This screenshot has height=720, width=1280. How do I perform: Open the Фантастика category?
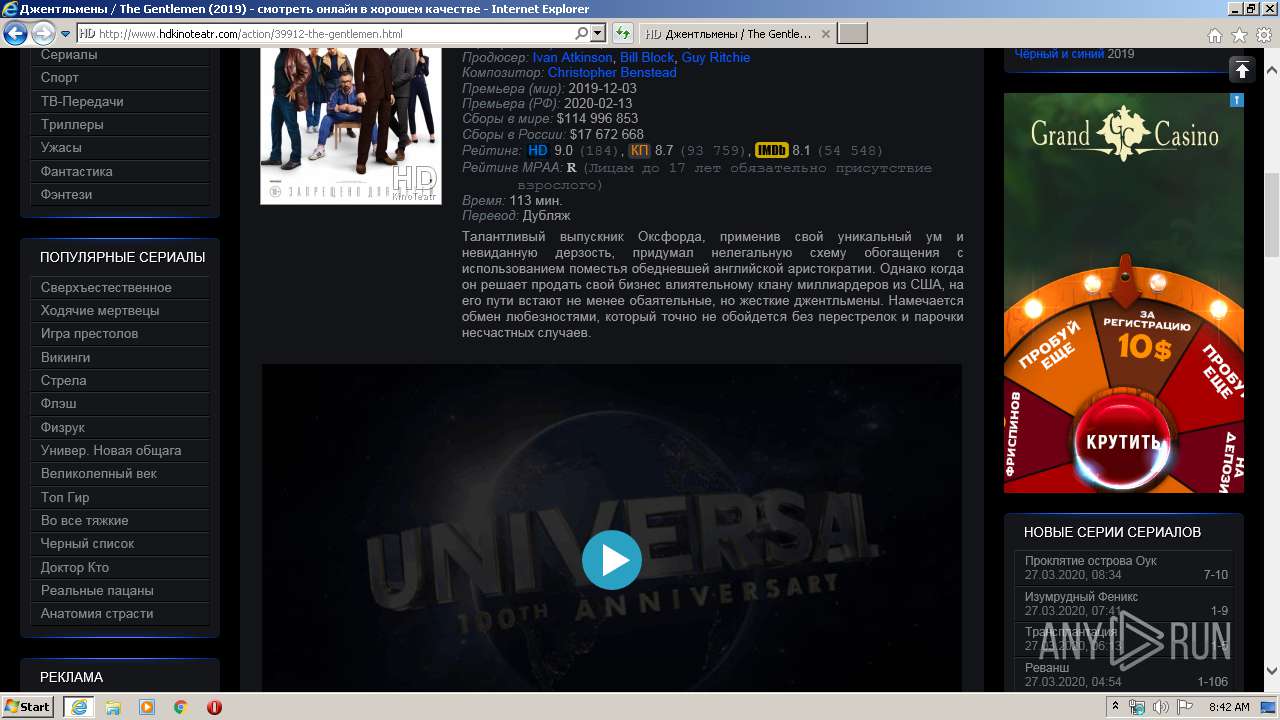(x=120, y=171)
